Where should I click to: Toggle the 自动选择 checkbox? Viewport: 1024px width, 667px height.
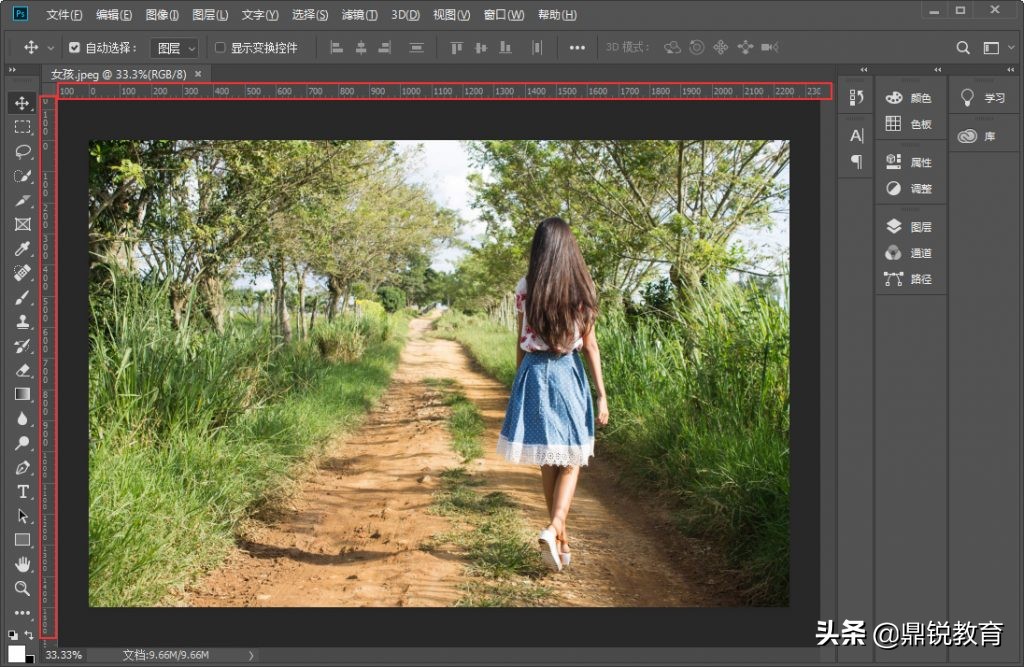(x=74, y=47)
